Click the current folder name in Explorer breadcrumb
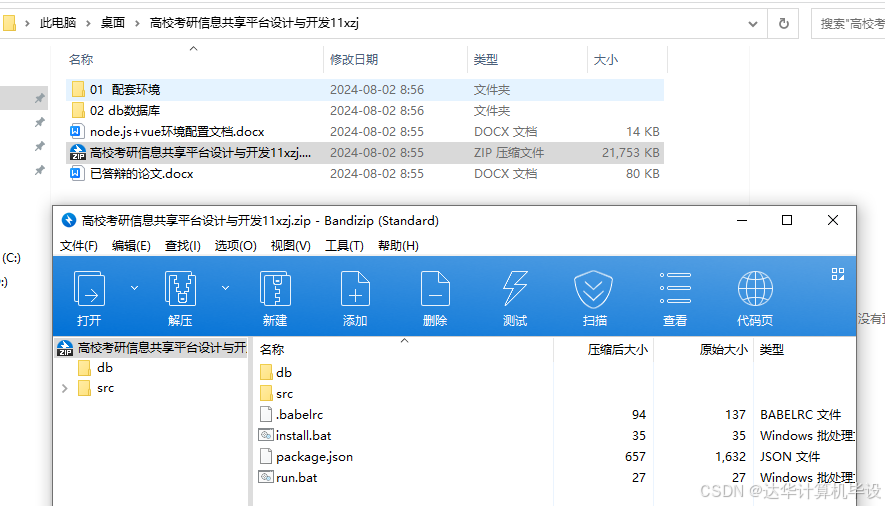Image resolution: width=885 pixels, height=506 pixels. coord(254,23)
